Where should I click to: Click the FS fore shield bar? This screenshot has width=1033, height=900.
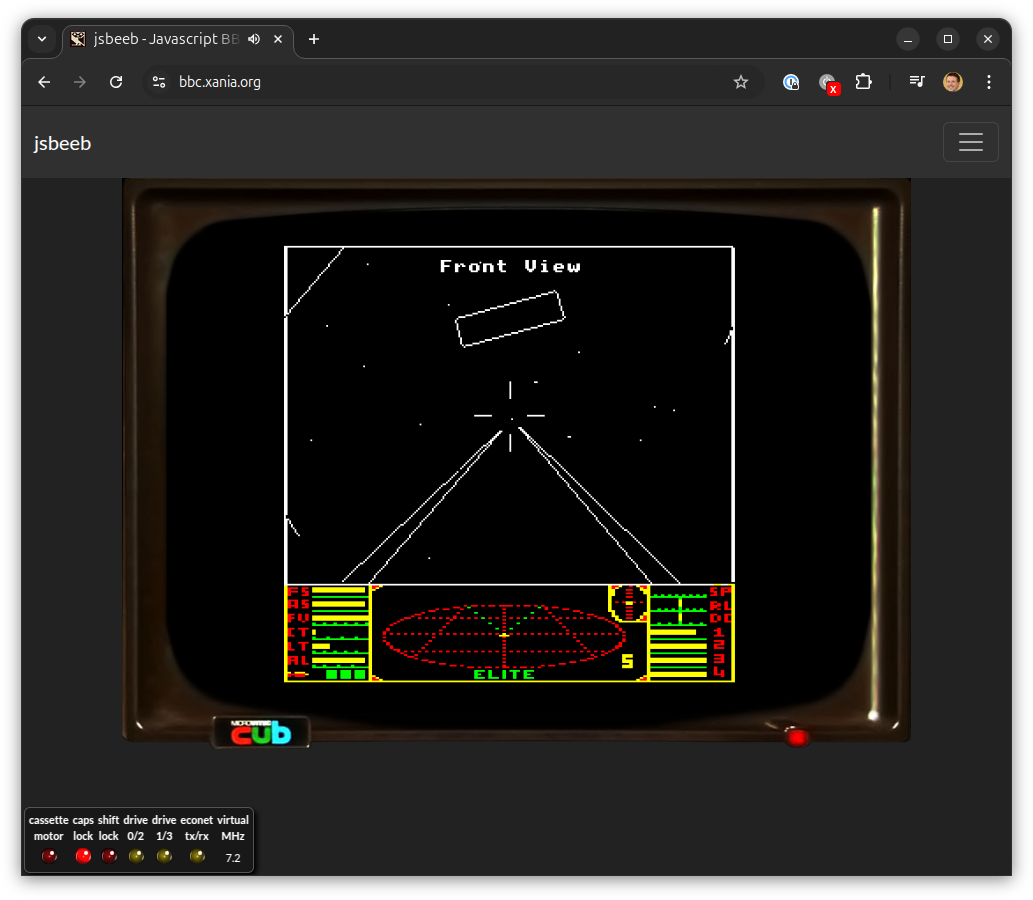pyautogui.click(x=339, y=590)
